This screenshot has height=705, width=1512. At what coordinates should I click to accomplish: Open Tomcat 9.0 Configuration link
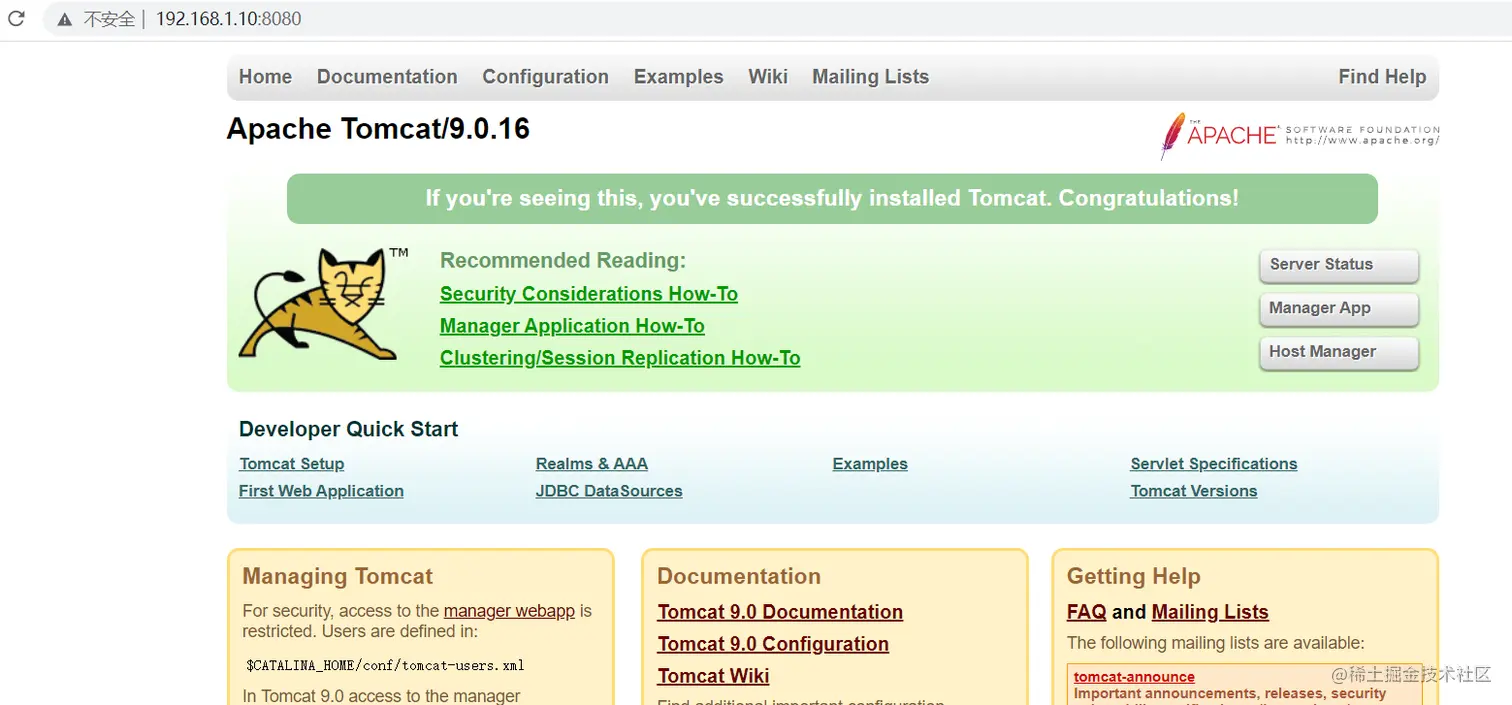tap(773, 644)
